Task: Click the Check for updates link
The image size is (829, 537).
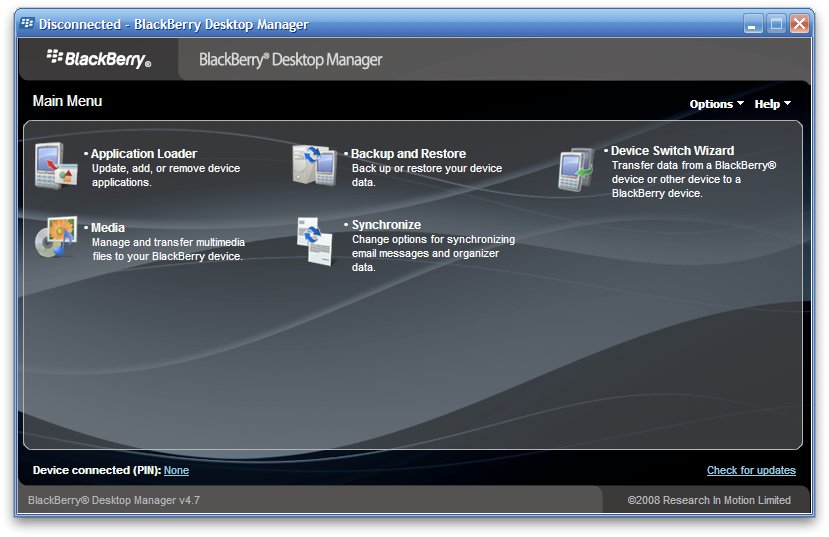Action: [x=751, y=470]
